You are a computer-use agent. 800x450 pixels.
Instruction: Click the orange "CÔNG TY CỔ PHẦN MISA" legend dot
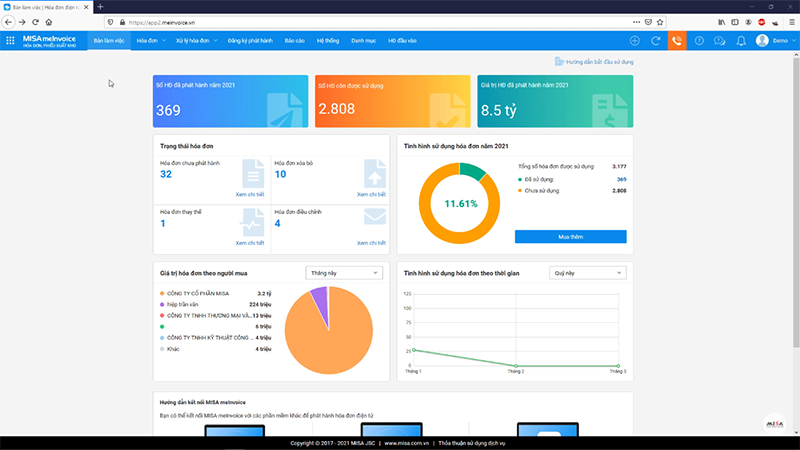click(x=162, y=293)
